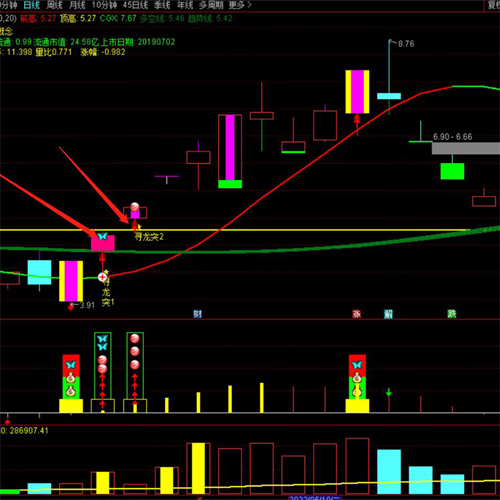This screenshot has height=500, width=500.
Task: Click the blue 财 marker
Action: [x=198, y=314]
